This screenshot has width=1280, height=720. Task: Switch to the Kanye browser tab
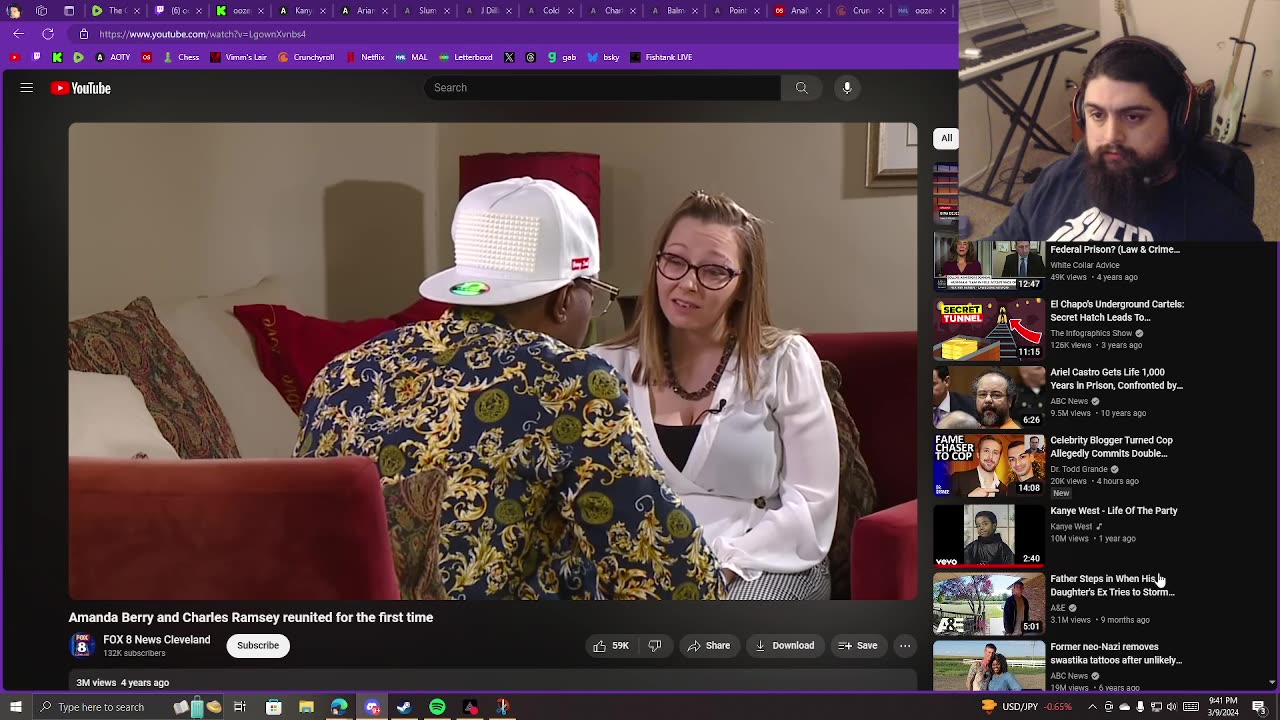tap(302, 11)
